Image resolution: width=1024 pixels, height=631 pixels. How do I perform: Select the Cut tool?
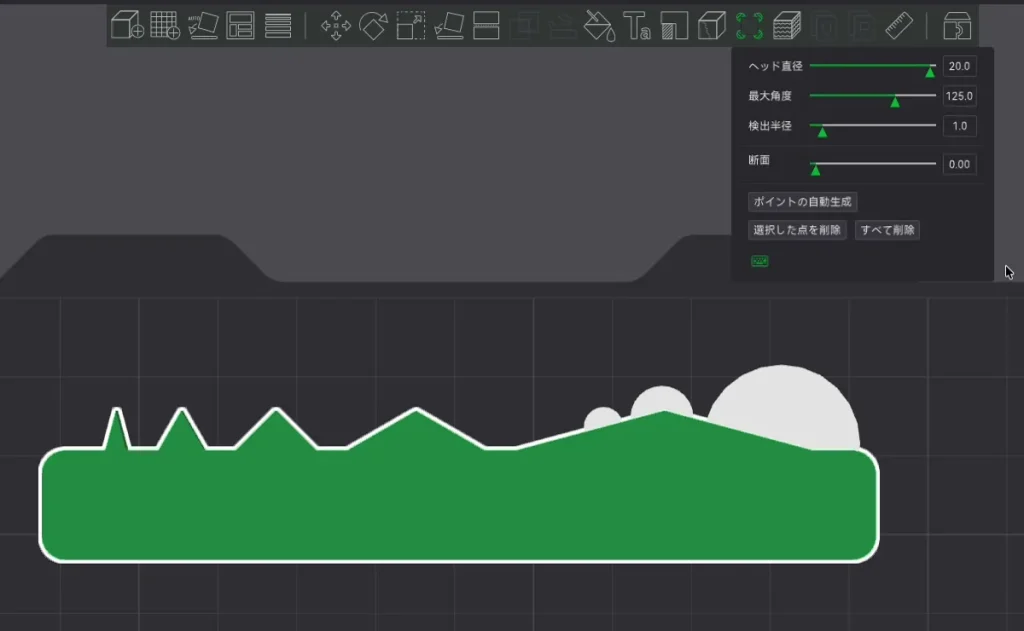[x=487, y=25]
